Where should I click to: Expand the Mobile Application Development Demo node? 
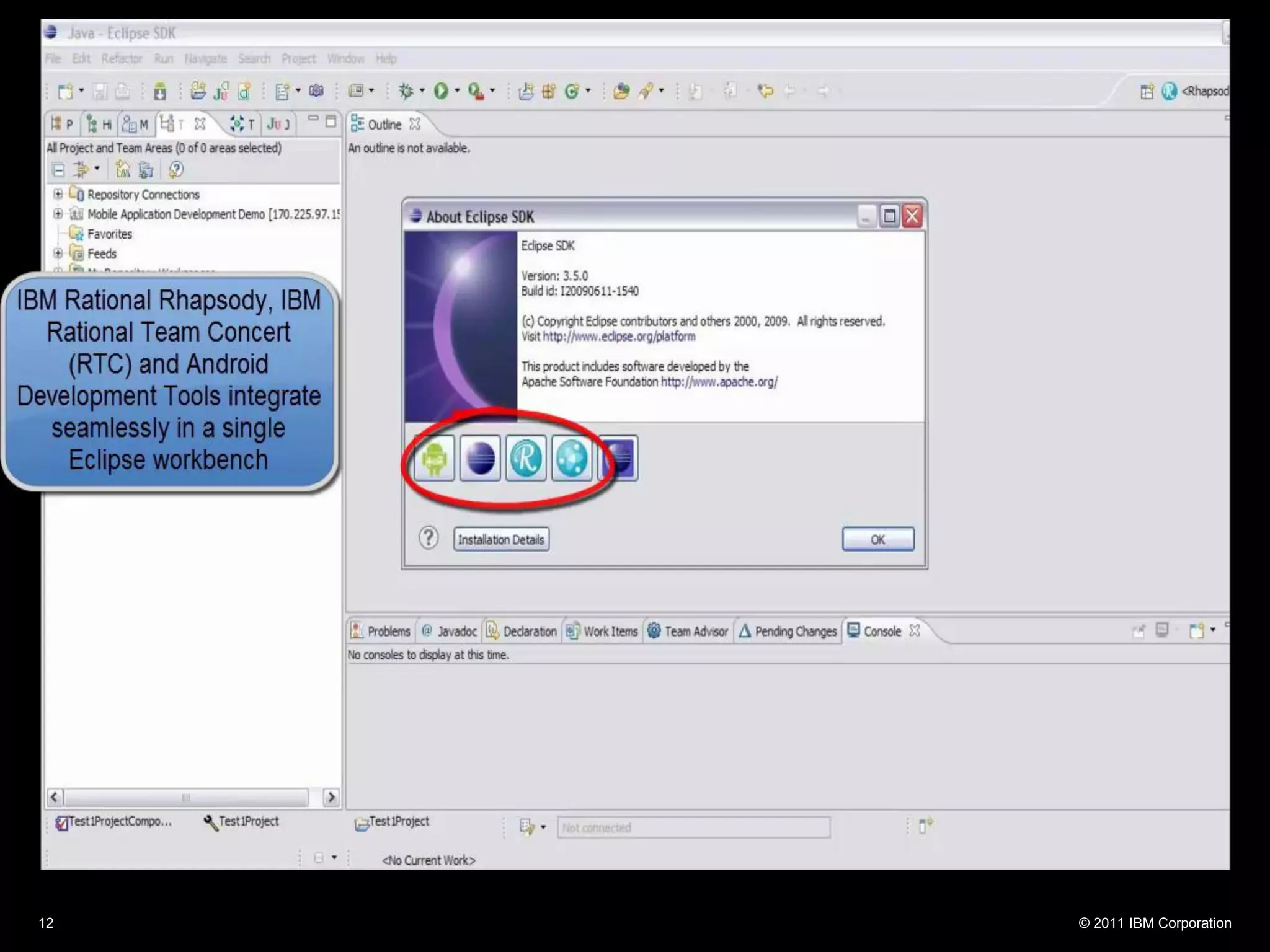[58, 214]
